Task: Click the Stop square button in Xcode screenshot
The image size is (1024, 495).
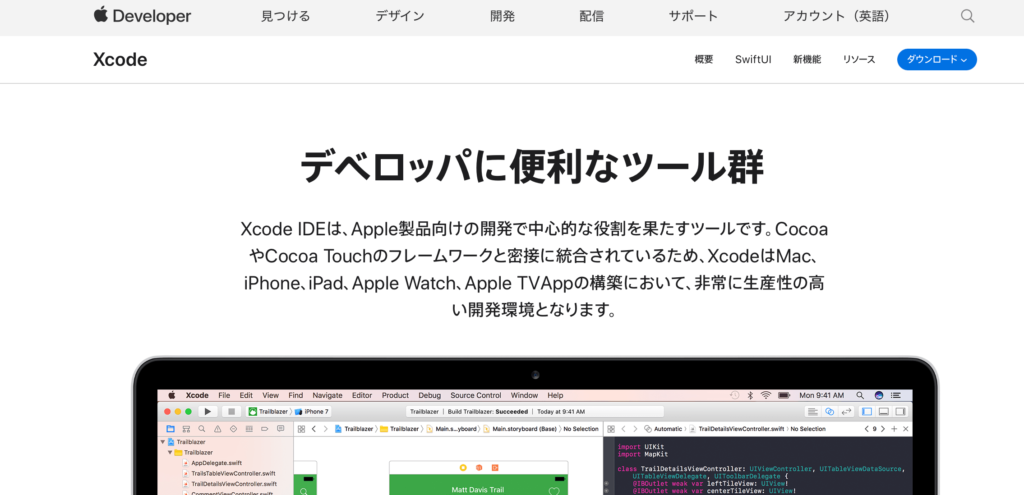Action: [x=231, y=411]
